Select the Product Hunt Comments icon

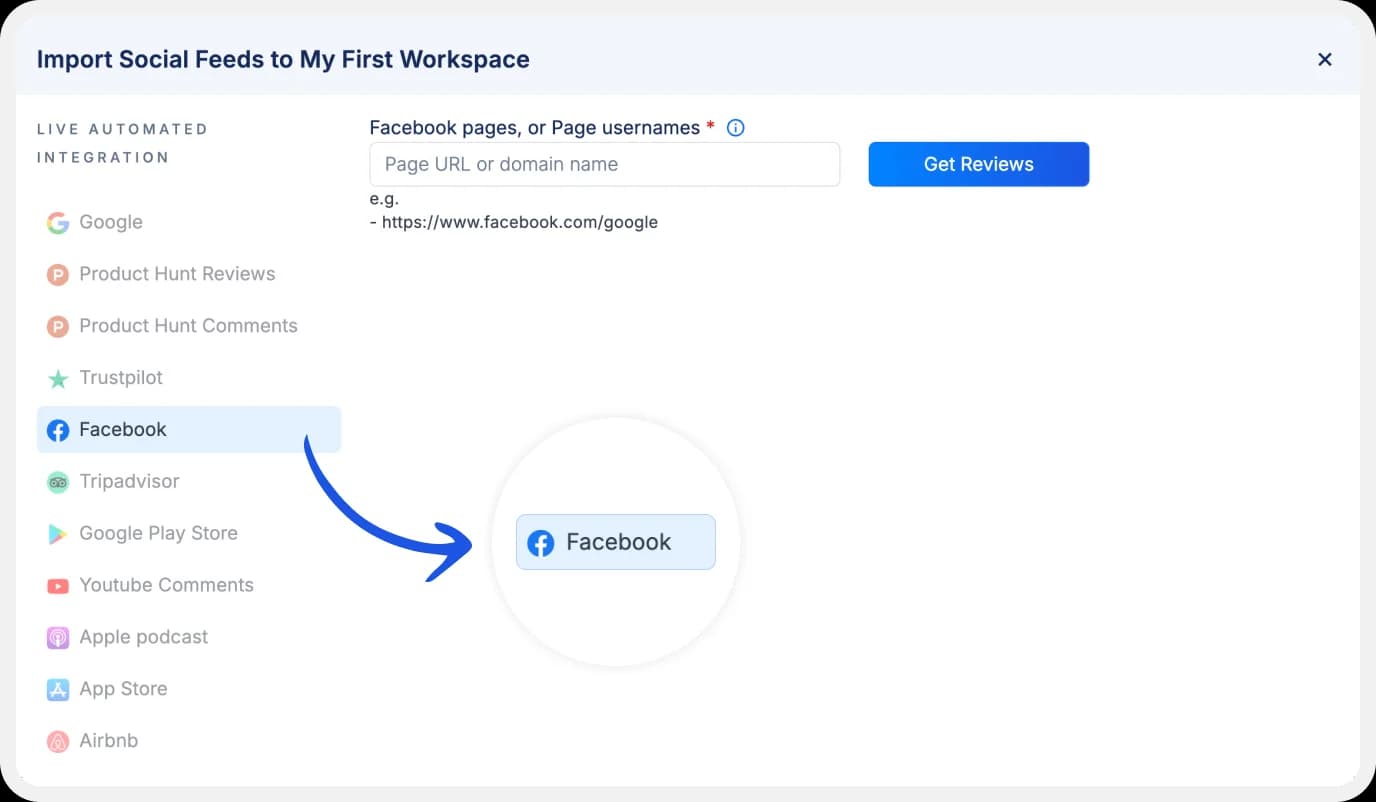58,326
